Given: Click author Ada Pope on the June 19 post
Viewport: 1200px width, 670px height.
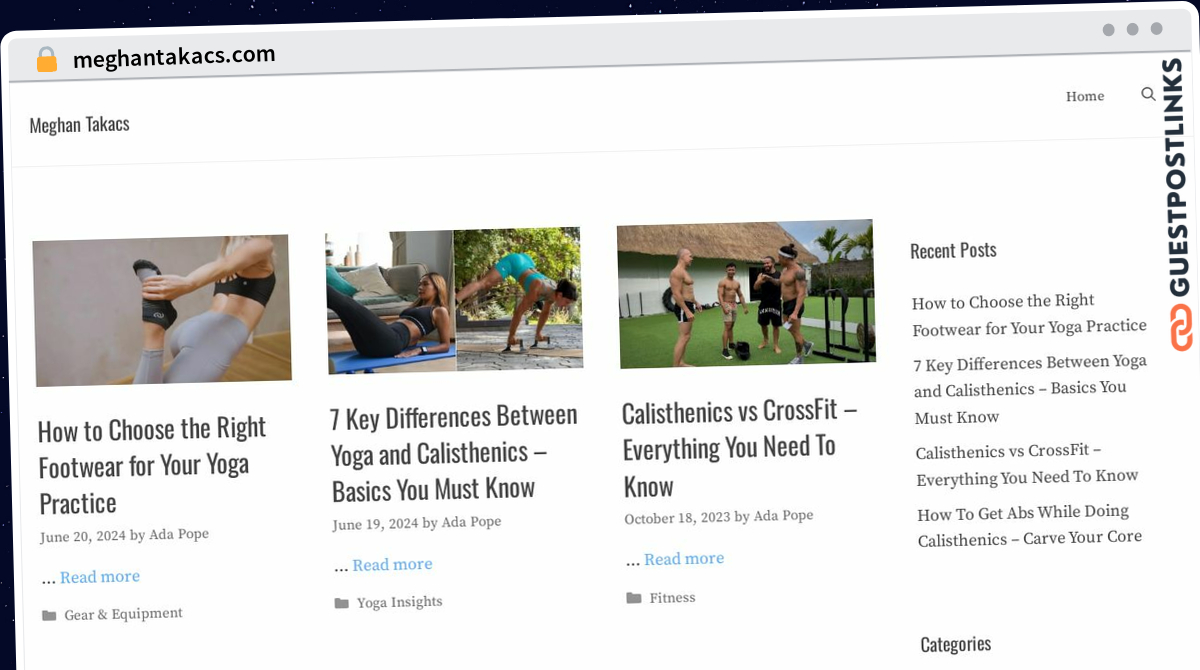Looking at the screenshot, I should 472,522.
